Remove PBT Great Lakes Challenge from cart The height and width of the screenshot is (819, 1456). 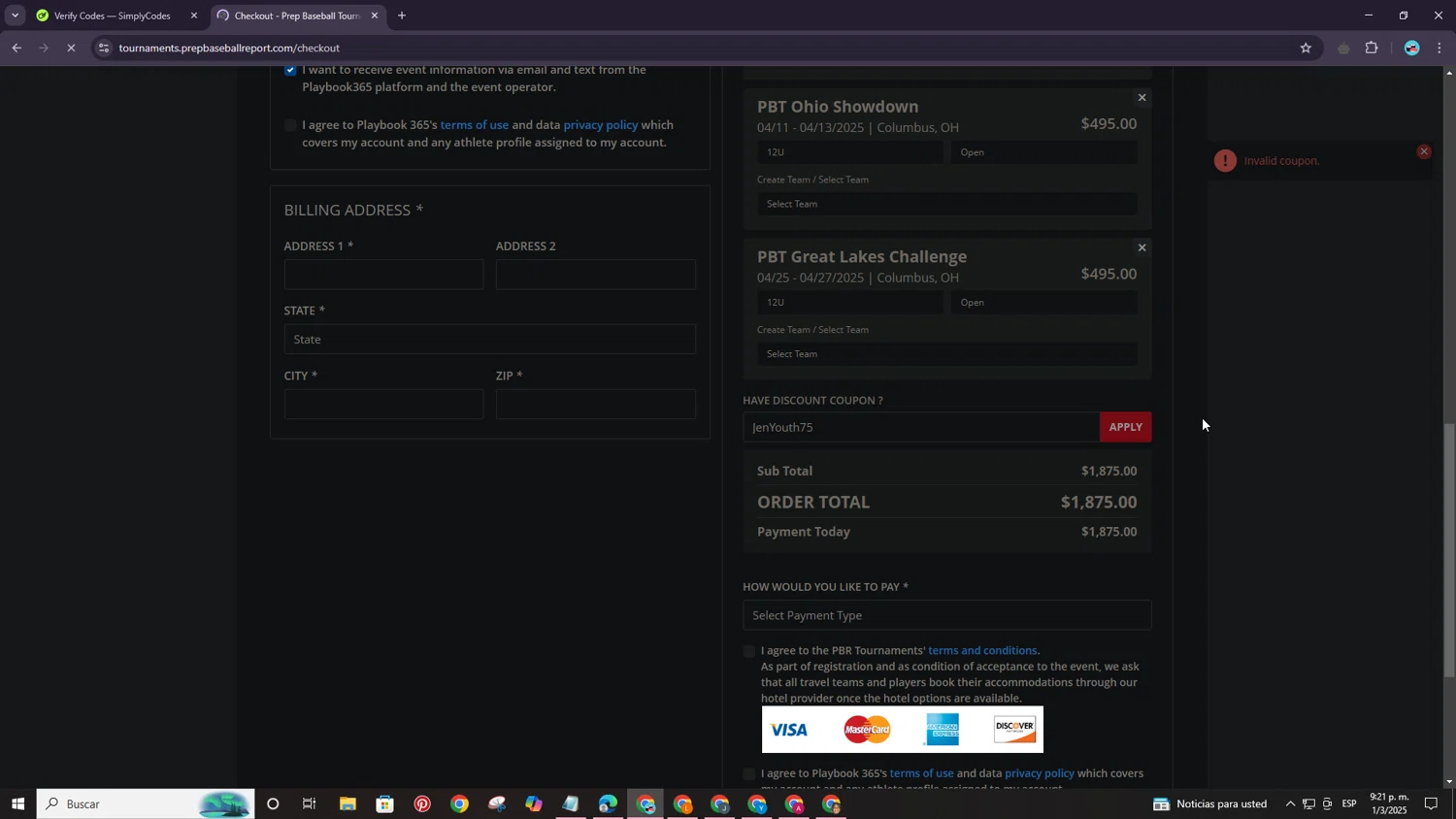(x=1142, y=247)
